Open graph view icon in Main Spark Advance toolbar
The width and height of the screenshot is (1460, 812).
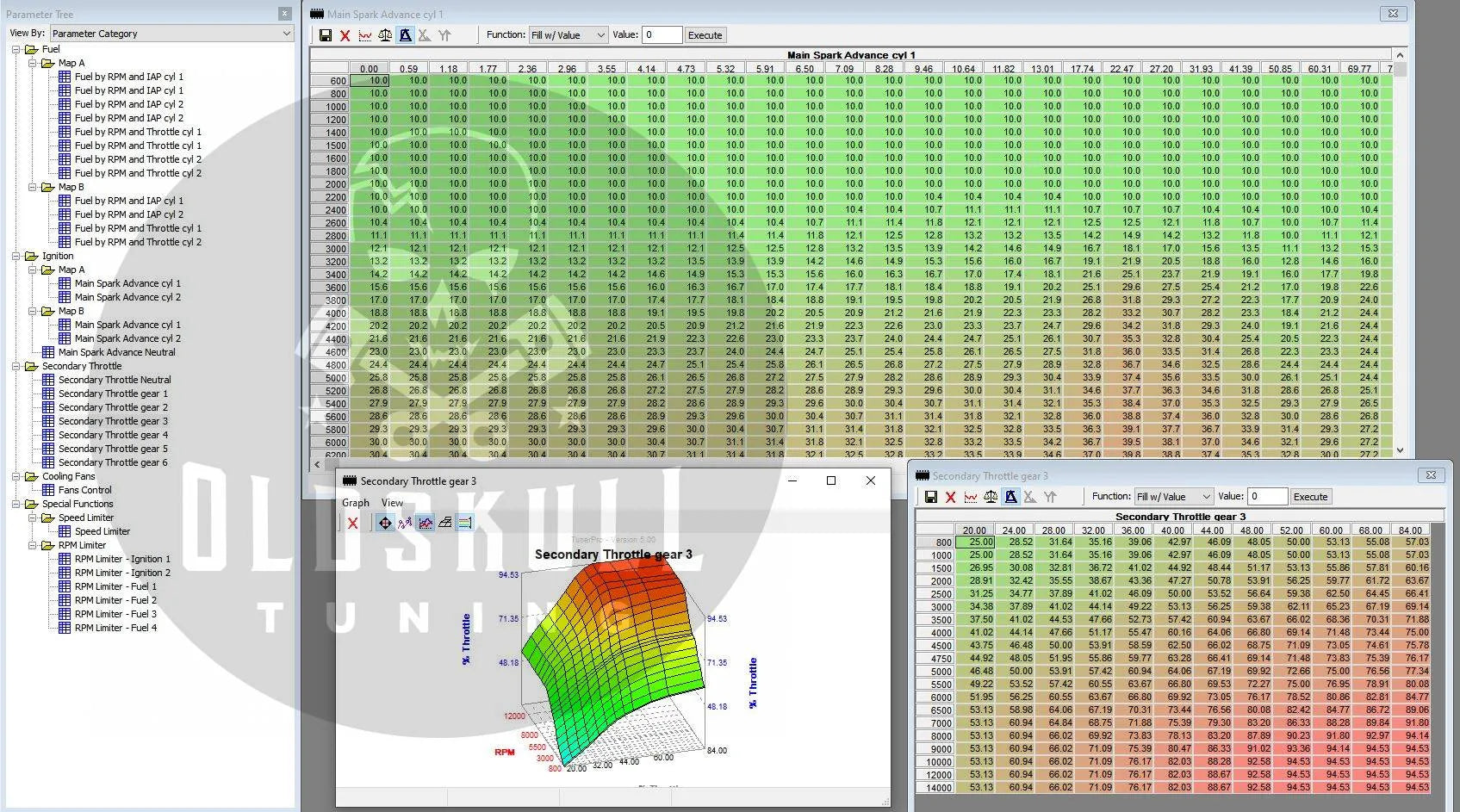tap(365, 35)
